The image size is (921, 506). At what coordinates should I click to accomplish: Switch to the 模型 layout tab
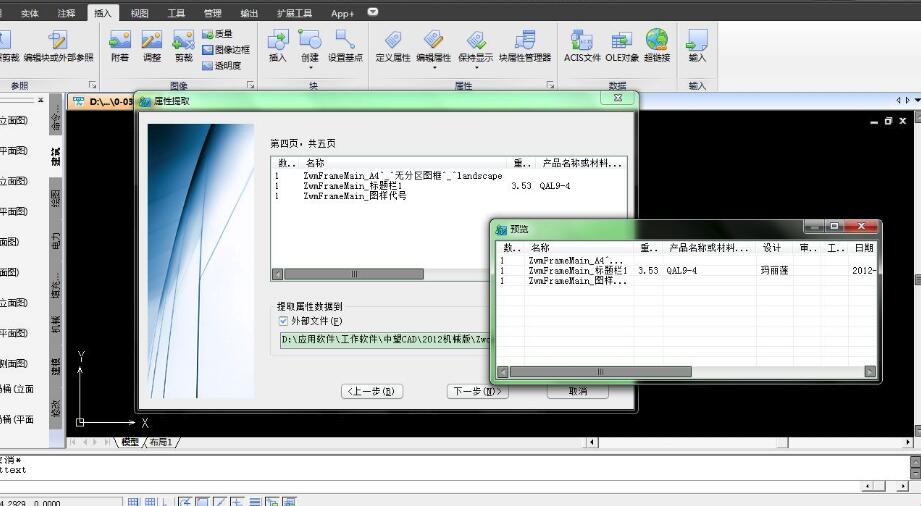130,442
